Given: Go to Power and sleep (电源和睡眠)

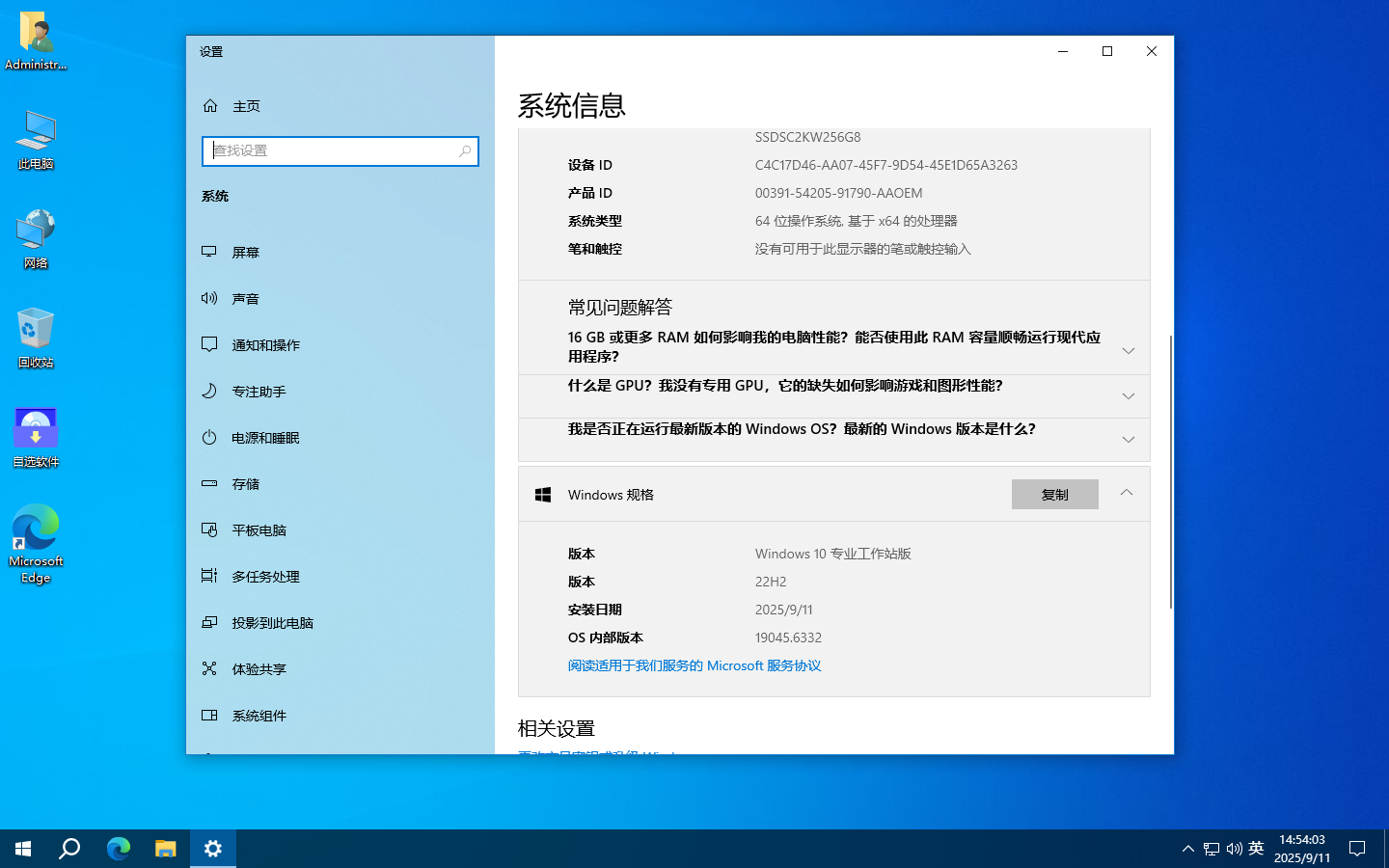Looking at the screenshot, I should tap(265, 438).
